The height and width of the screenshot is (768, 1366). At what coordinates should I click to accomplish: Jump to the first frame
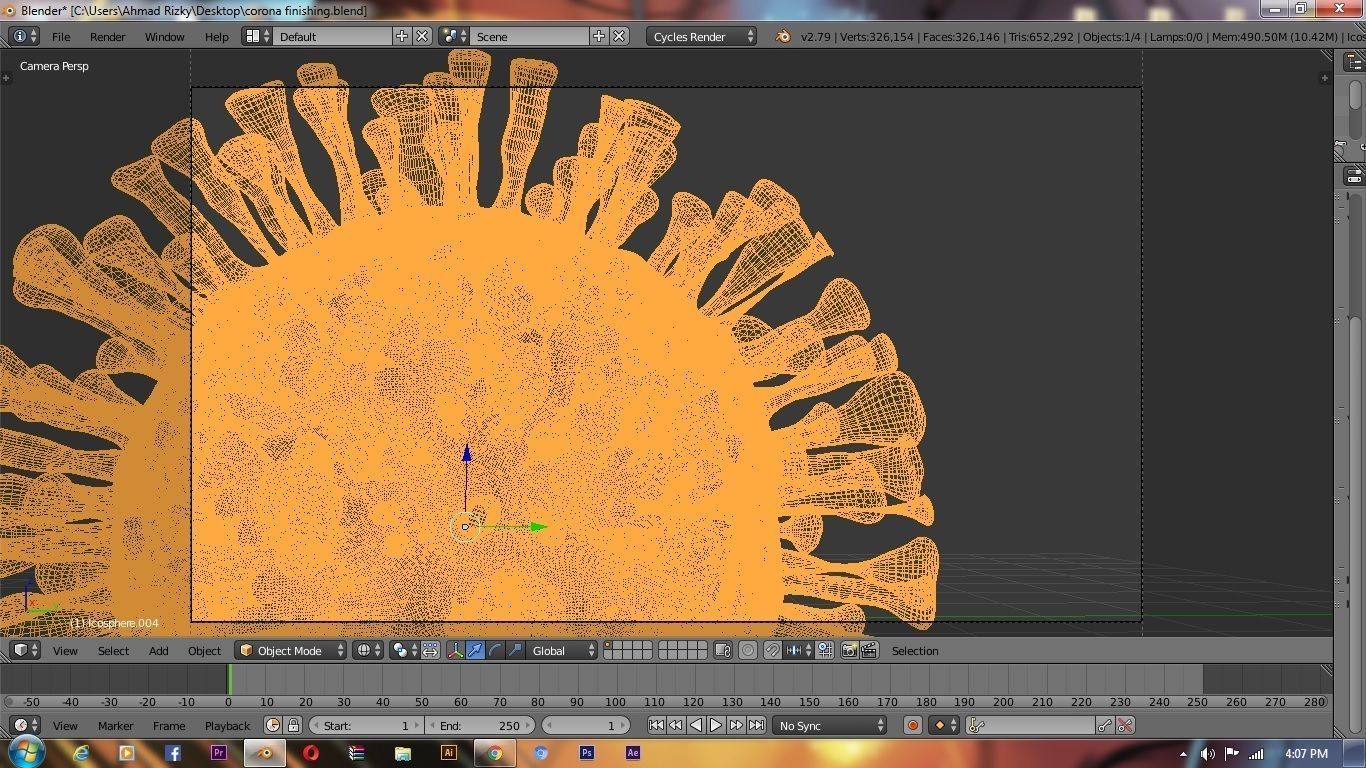tap(656, 725)
